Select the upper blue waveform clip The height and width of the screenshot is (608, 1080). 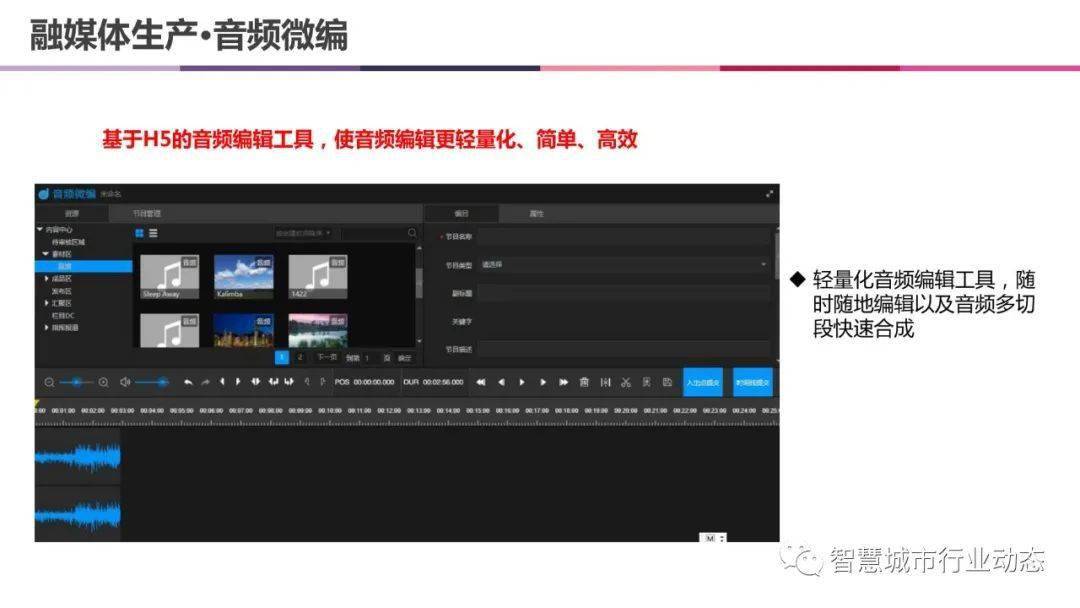(x=78, y=457)
